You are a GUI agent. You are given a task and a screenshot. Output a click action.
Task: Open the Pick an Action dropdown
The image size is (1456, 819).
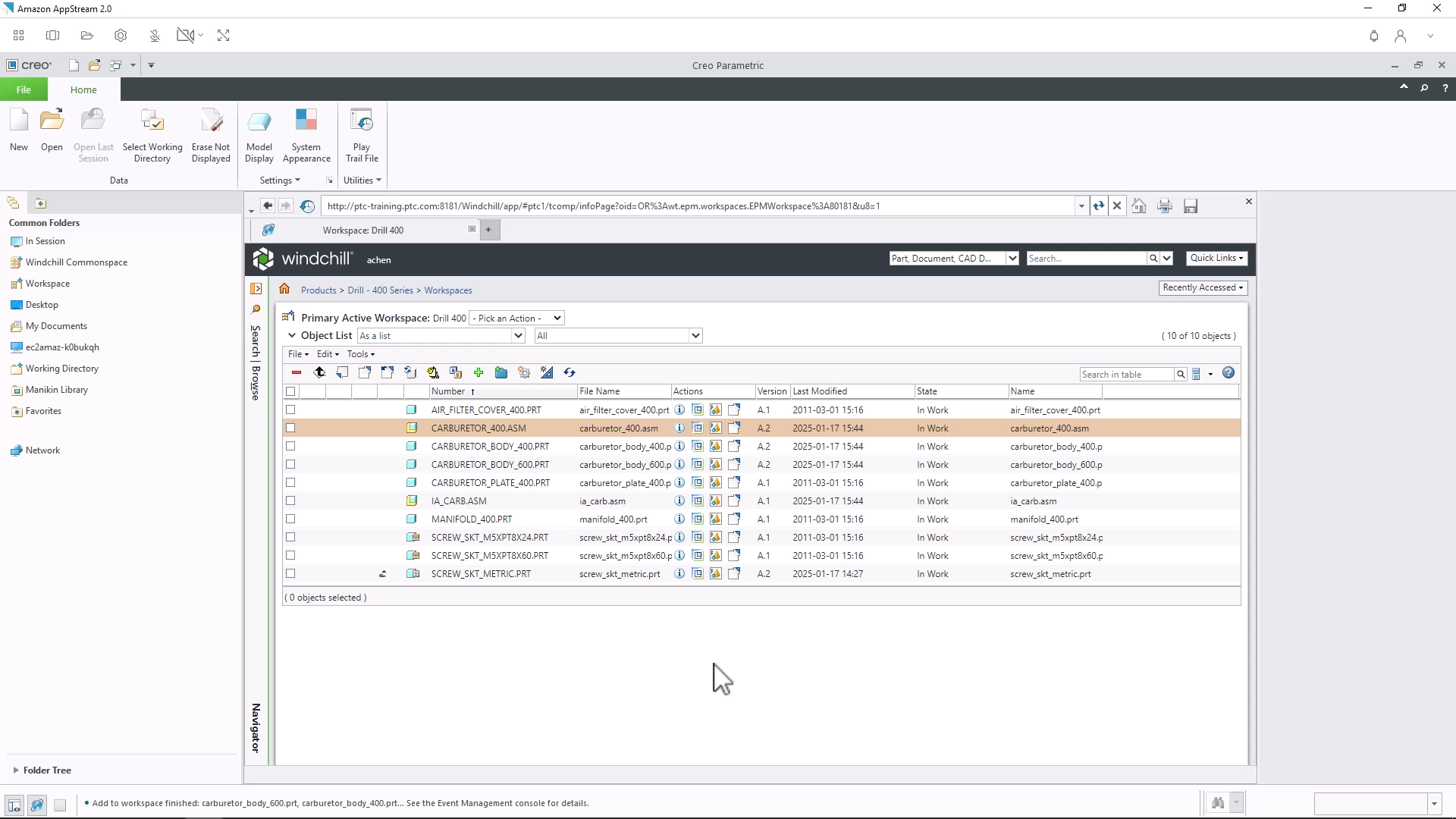click(516, 318)
